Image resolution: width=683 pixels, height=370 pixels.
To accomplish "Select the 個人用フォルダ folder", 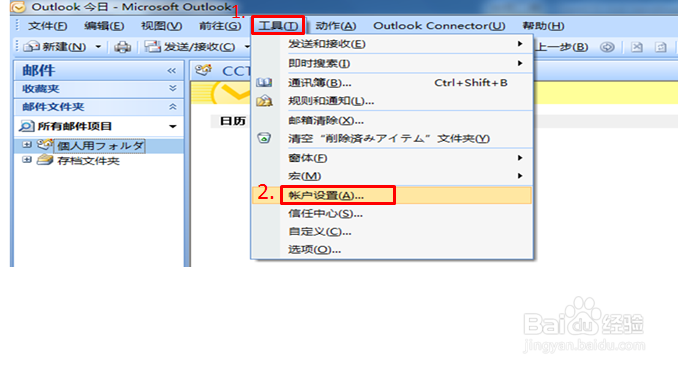I will (100, 146).
